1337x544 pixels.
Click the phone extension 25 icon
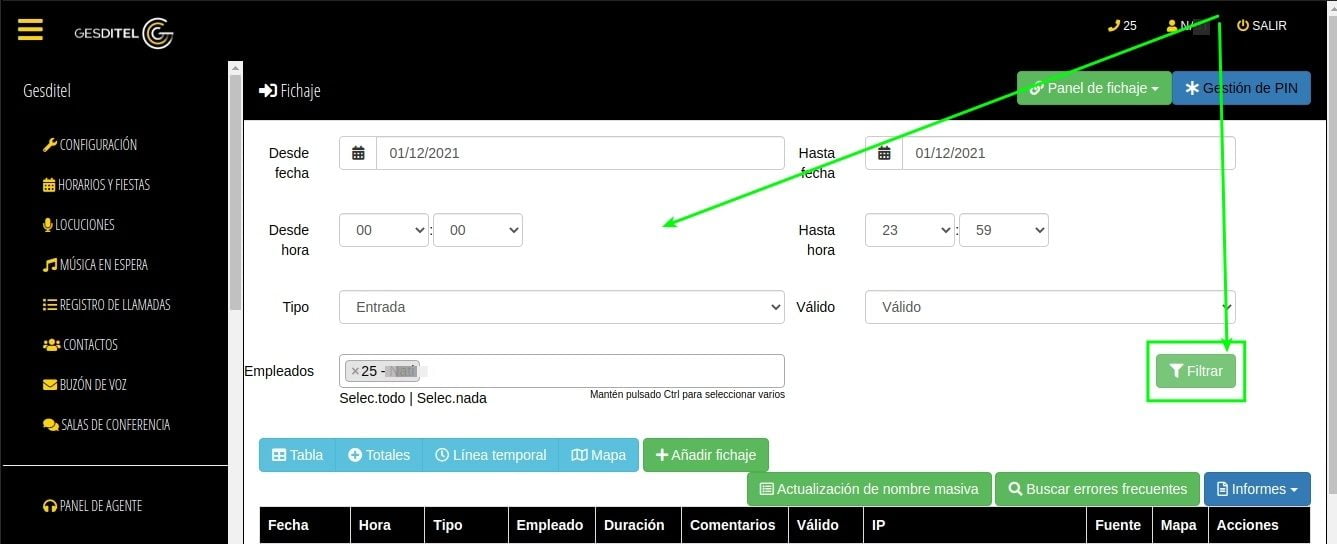click(x=1114, y=26)
